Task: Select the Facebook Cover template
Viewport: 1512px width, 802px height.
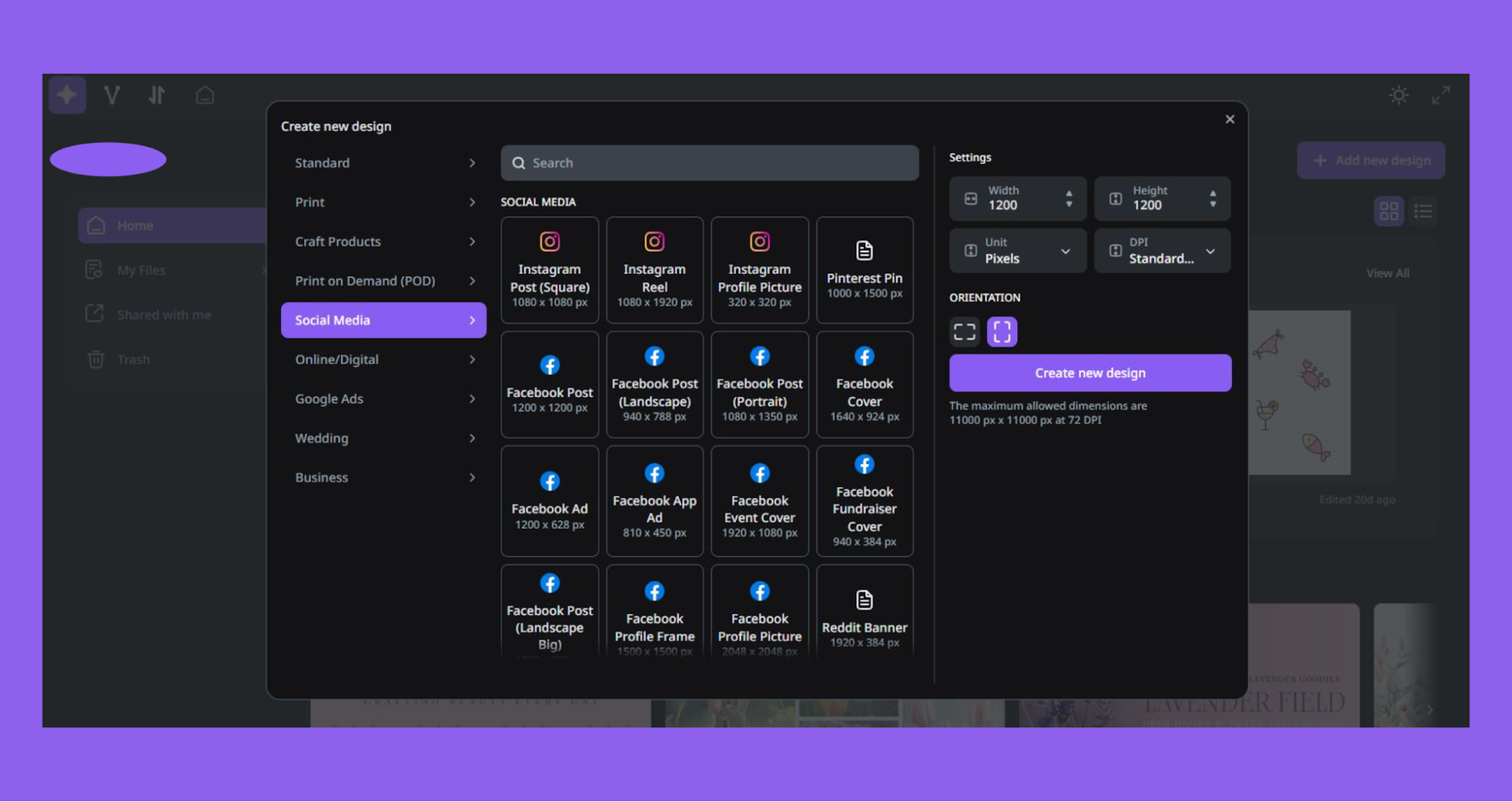Action: coord(865,384)
